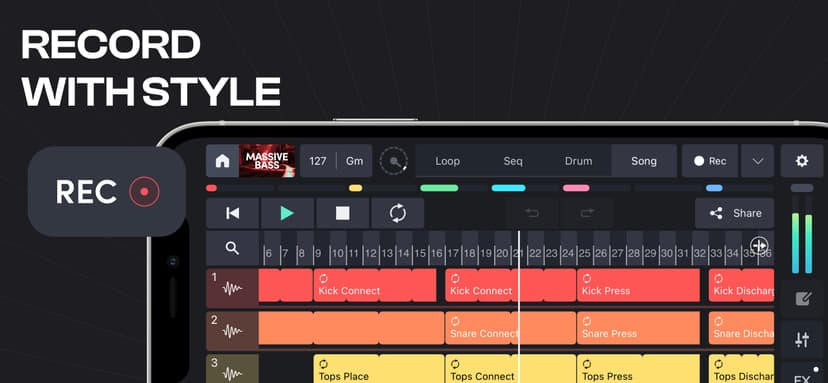Select the Snare Connect clip

click(x=511, y=328)
